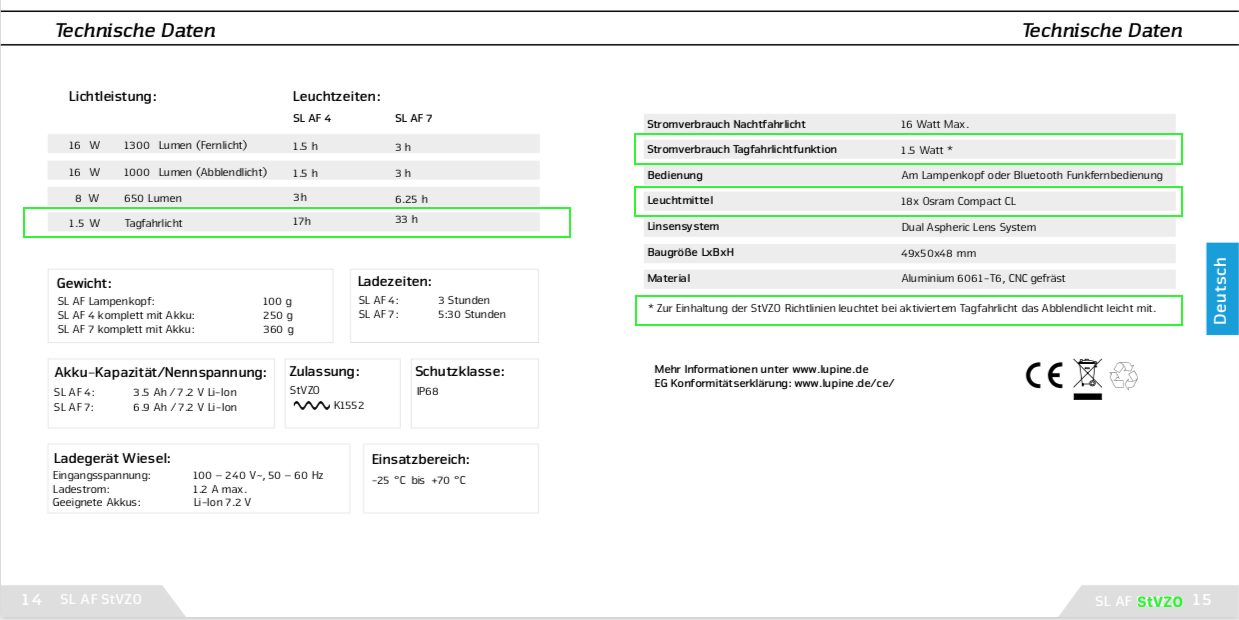Open www.lupine.de link in Mehr Informationen line

pyautogui.click(x=830, y=369)
